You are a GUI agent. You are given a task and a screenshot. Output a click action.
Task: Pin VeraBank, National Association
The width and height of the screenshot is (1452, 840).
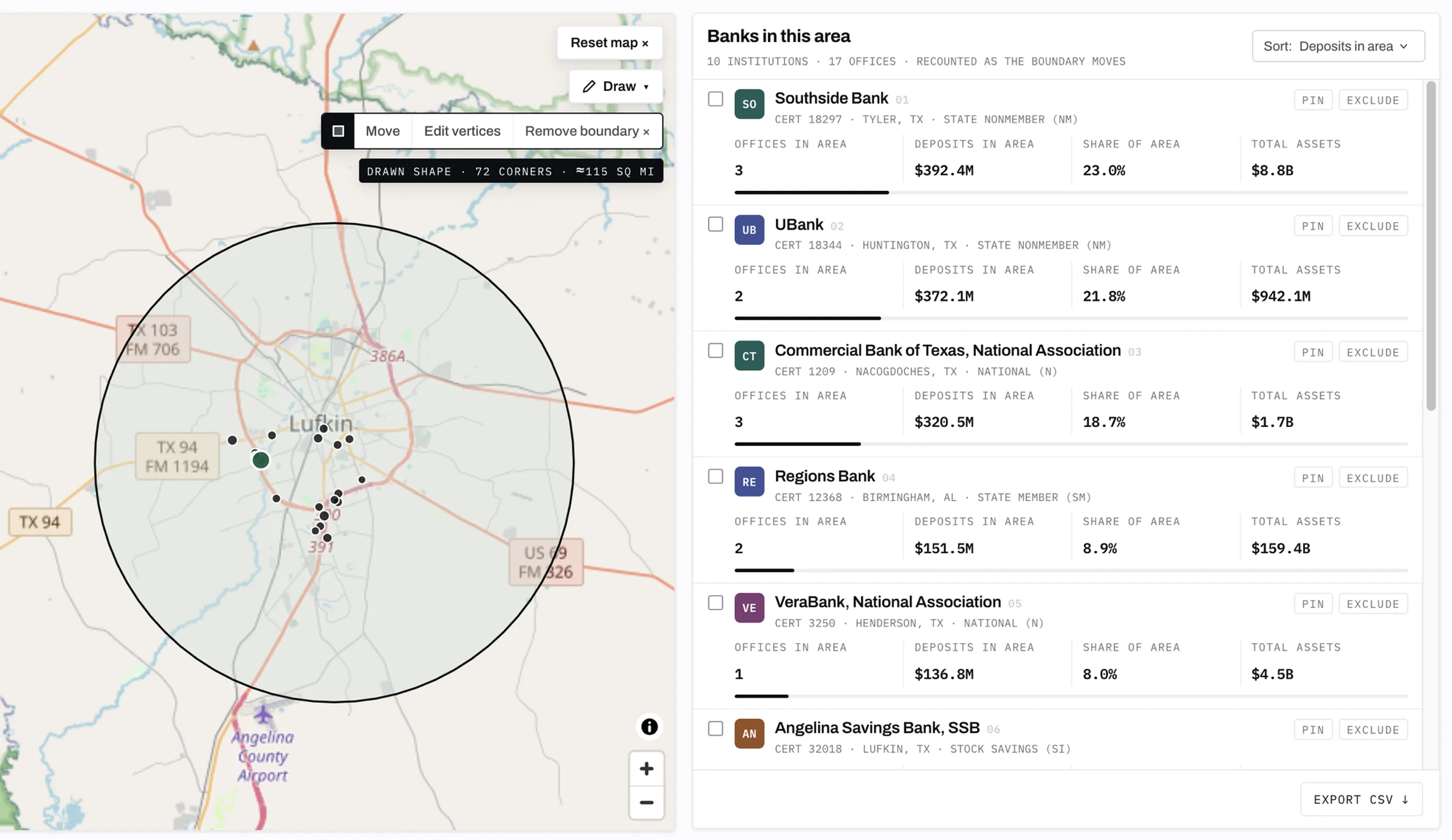tap(1313, 604)
